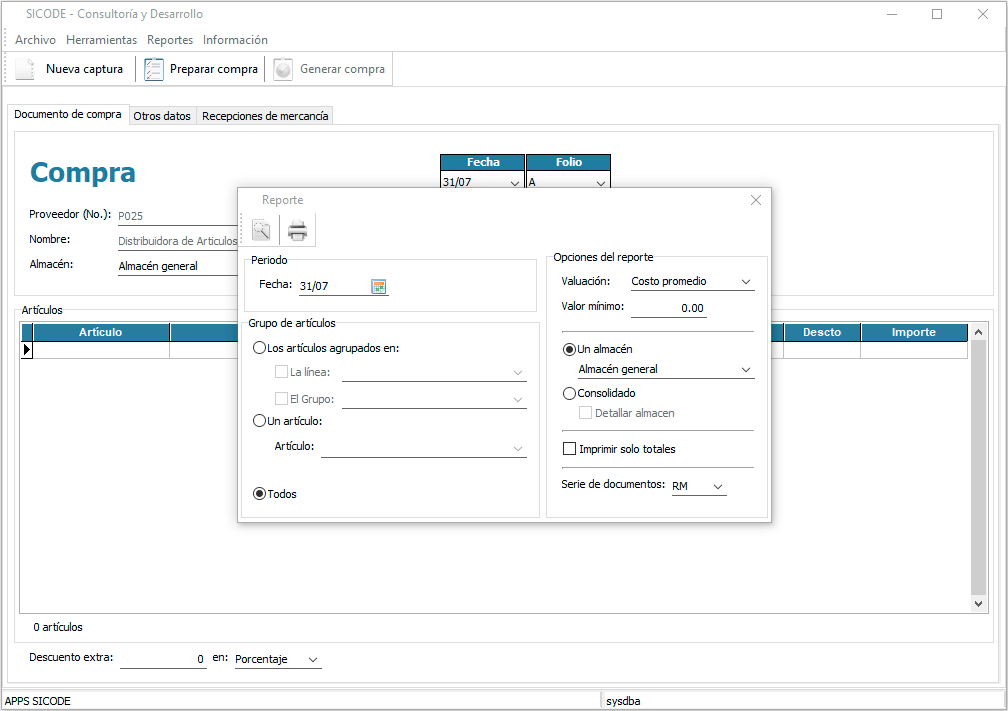Open the Serie de documentos dropdown
The image size is (1008, 711).
(717, 487)
